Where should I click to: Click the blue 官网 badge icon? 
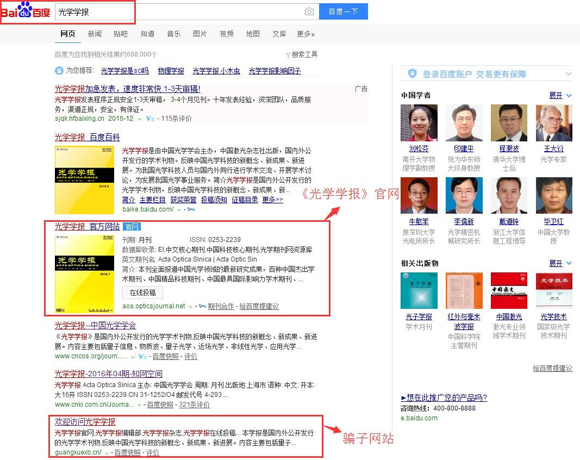pos(132,226)
